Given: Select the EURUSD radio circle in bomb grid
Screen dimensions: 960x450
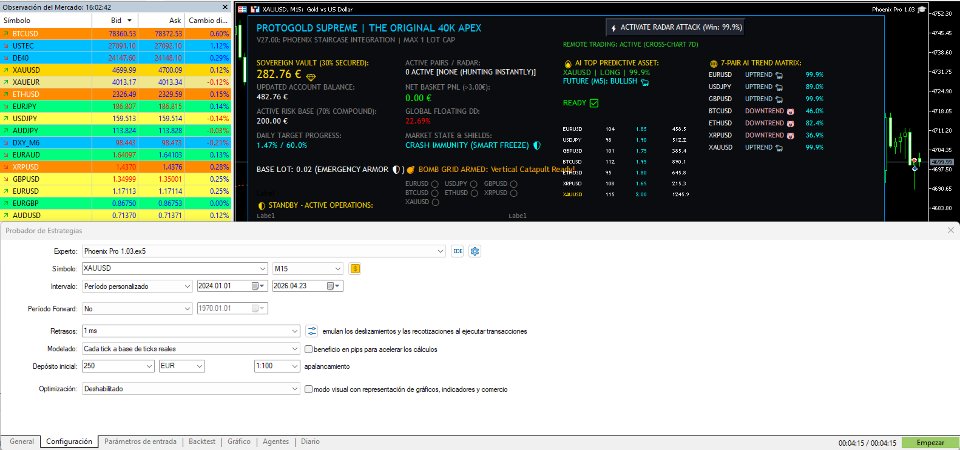Looking at the screenshot, I should [x=434, y=184].
